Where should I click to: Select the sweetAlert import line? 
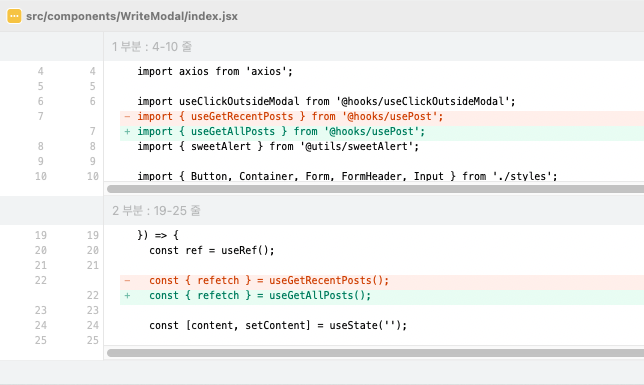[x=278, y=146]
